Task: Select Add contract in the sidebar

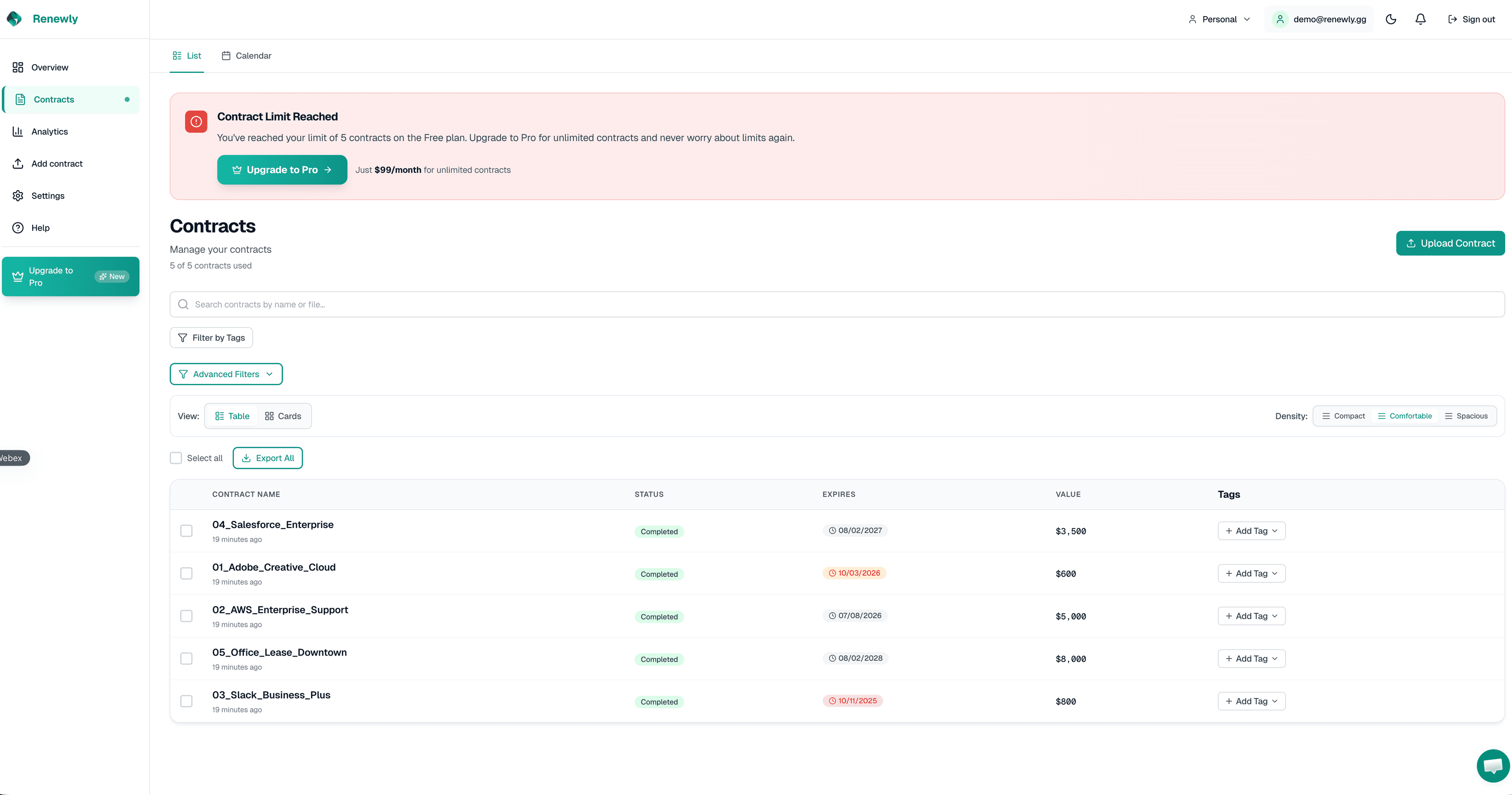Action: (56, 163)
